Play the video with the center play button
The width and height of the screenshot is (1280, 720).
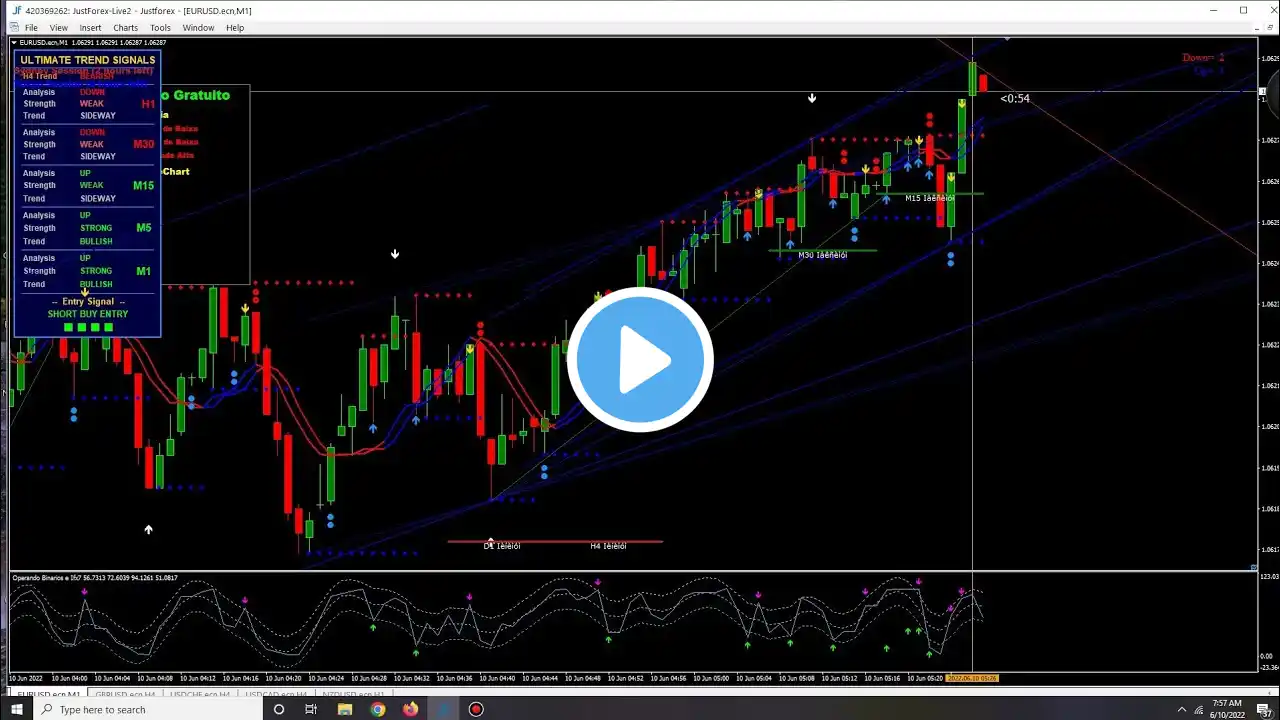(x=640, y=359)
